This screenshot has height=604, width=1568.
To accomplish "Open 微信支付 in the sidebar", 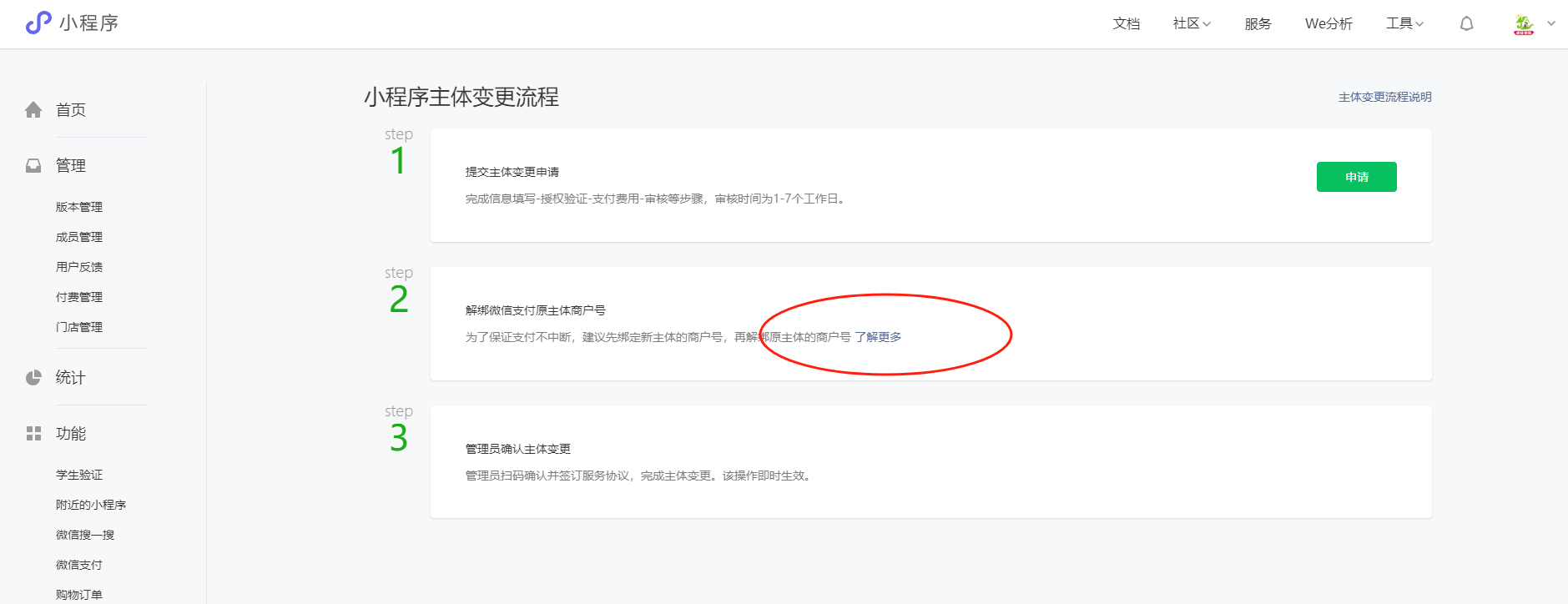I will pyautogui.click(x=79, y=565).
